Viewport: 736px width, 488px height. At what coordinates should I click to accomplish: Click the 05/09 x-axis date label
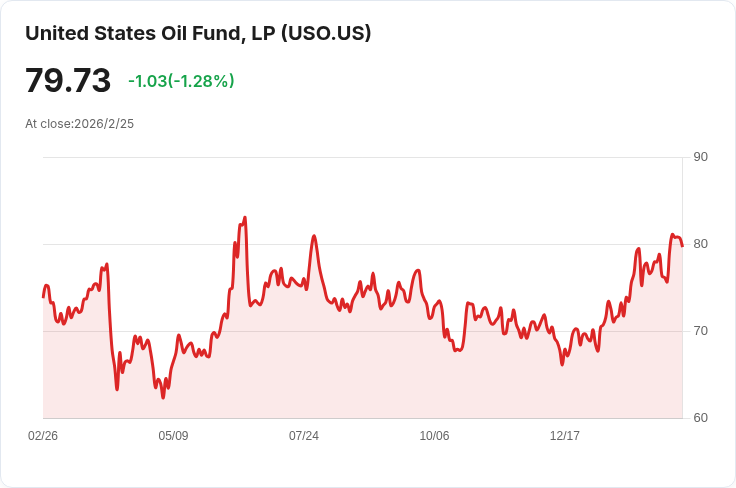point(173,436)
